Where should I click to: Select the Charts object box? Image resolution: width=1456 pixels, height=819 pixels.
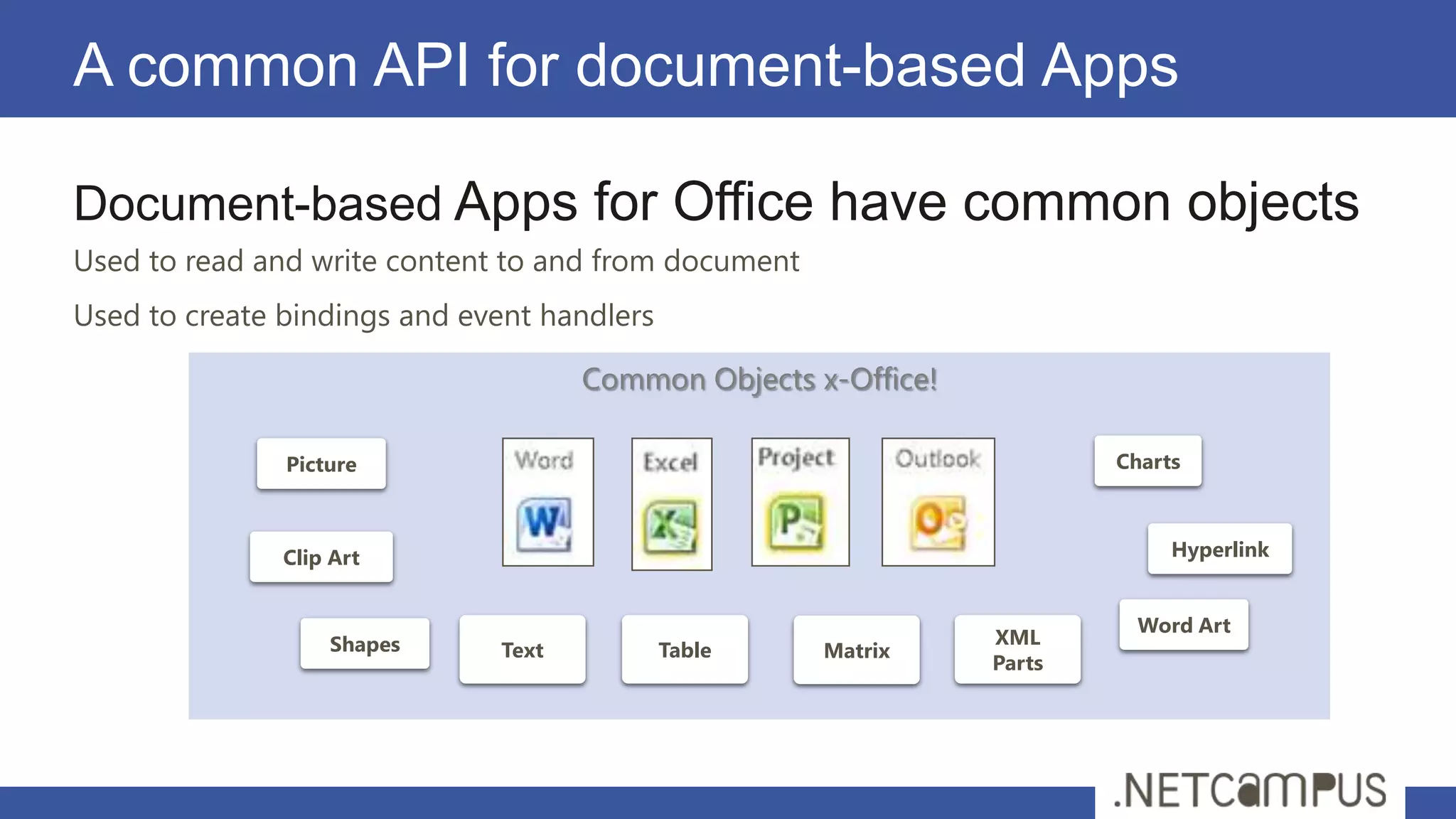[x=1148, y=461]
